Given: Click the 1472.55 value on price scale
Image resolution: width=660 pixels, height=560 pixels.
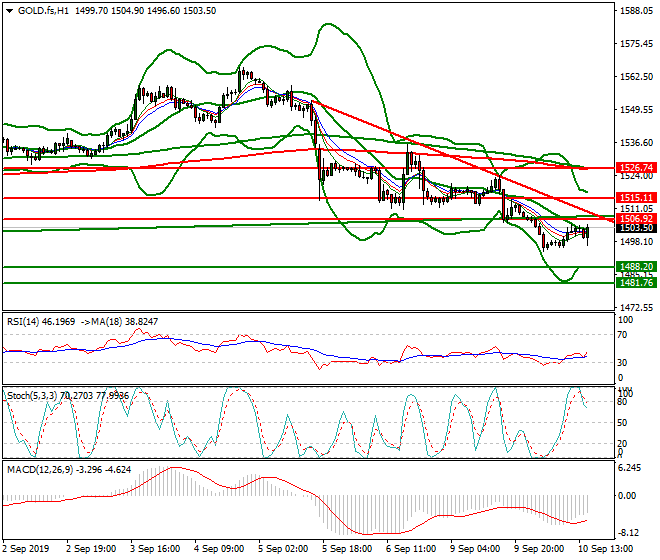Looking at the screenshot, I should click(x=636, y=307).
